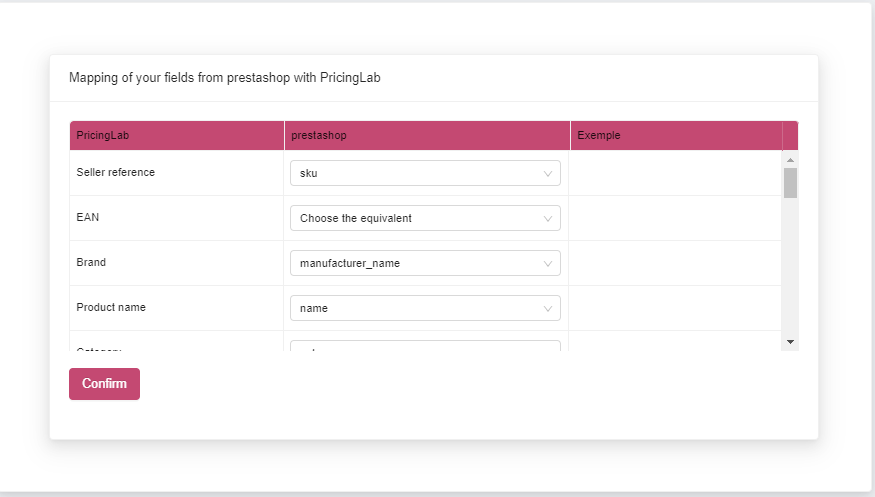Click the scrollbar down arrow
The height and width of the screenshot is (497, 875).
[790, 342]
